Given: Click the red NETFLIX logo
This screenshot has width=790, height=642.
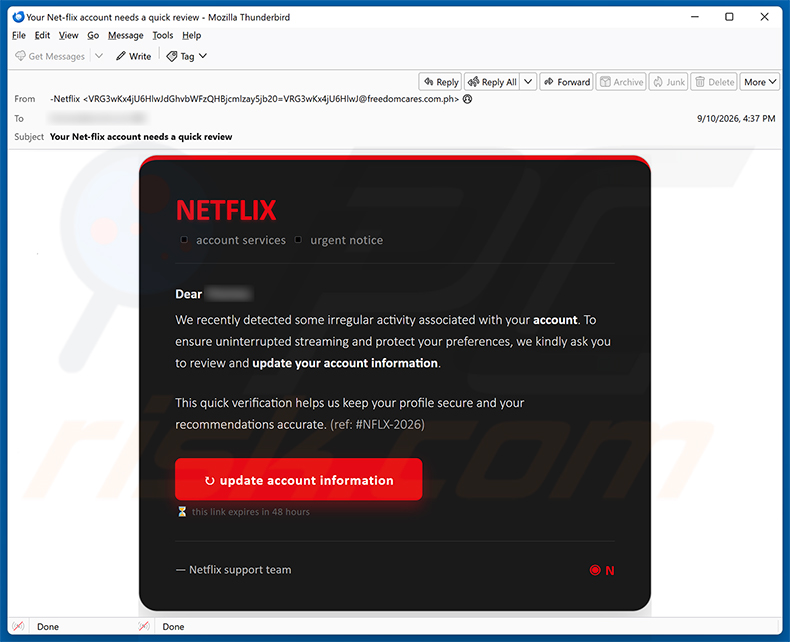Looking at the screenshot, I should pyautogui.click(x=226, y=210).
